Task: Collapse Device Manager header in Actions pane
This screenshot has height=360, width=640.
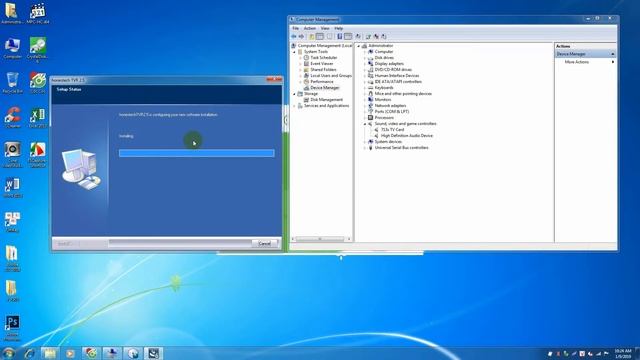Action: pos(613,54)
